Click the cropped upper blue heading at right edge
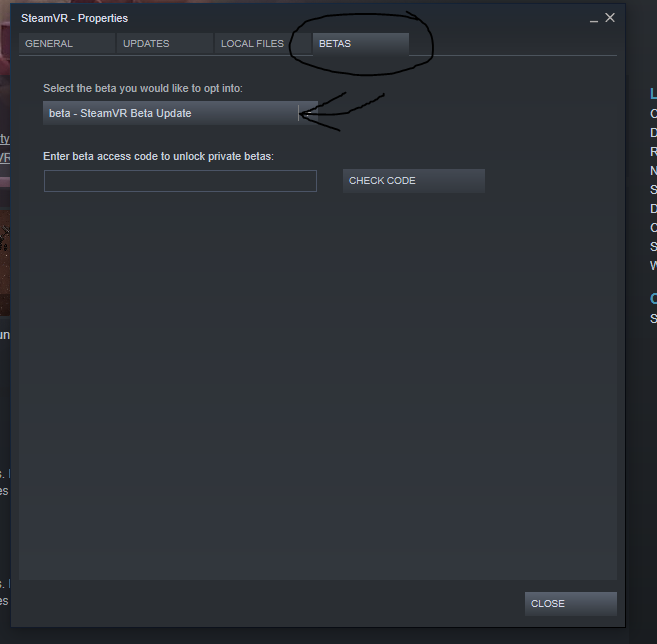 (x=653, y=93)
